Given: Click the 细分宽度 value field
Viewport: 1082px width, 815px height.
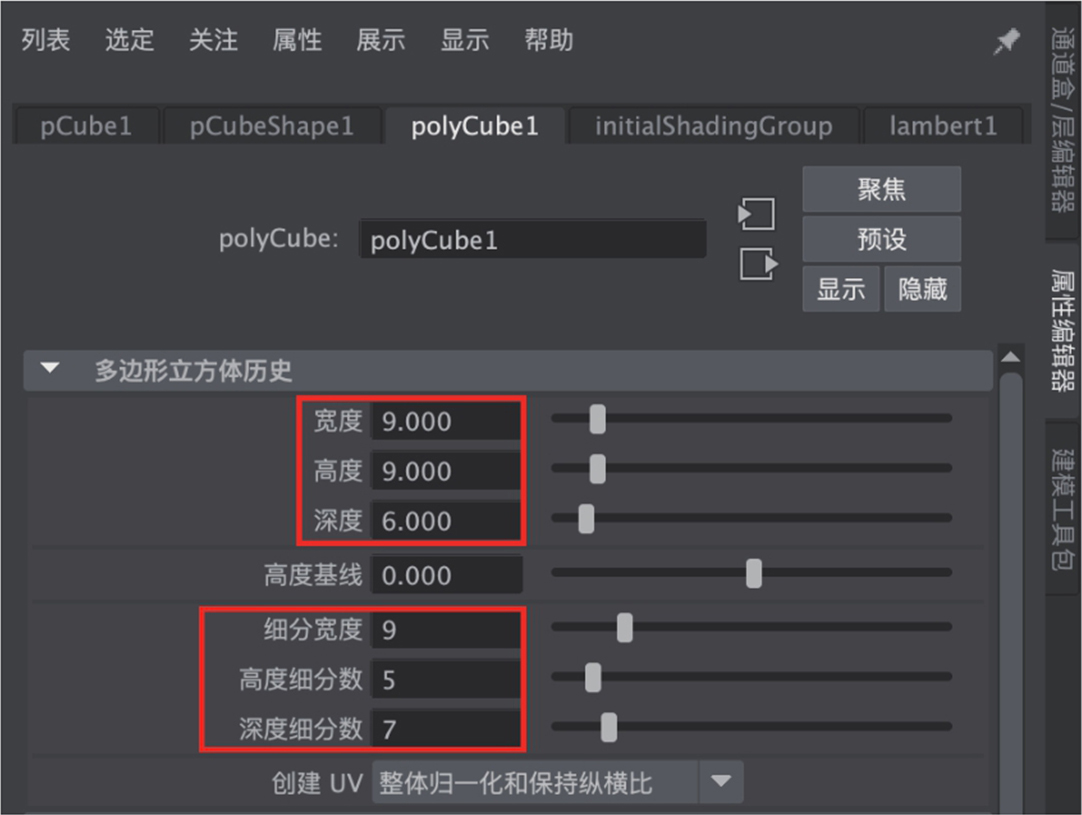Looking at the screenshot, I should click(446, 629).
